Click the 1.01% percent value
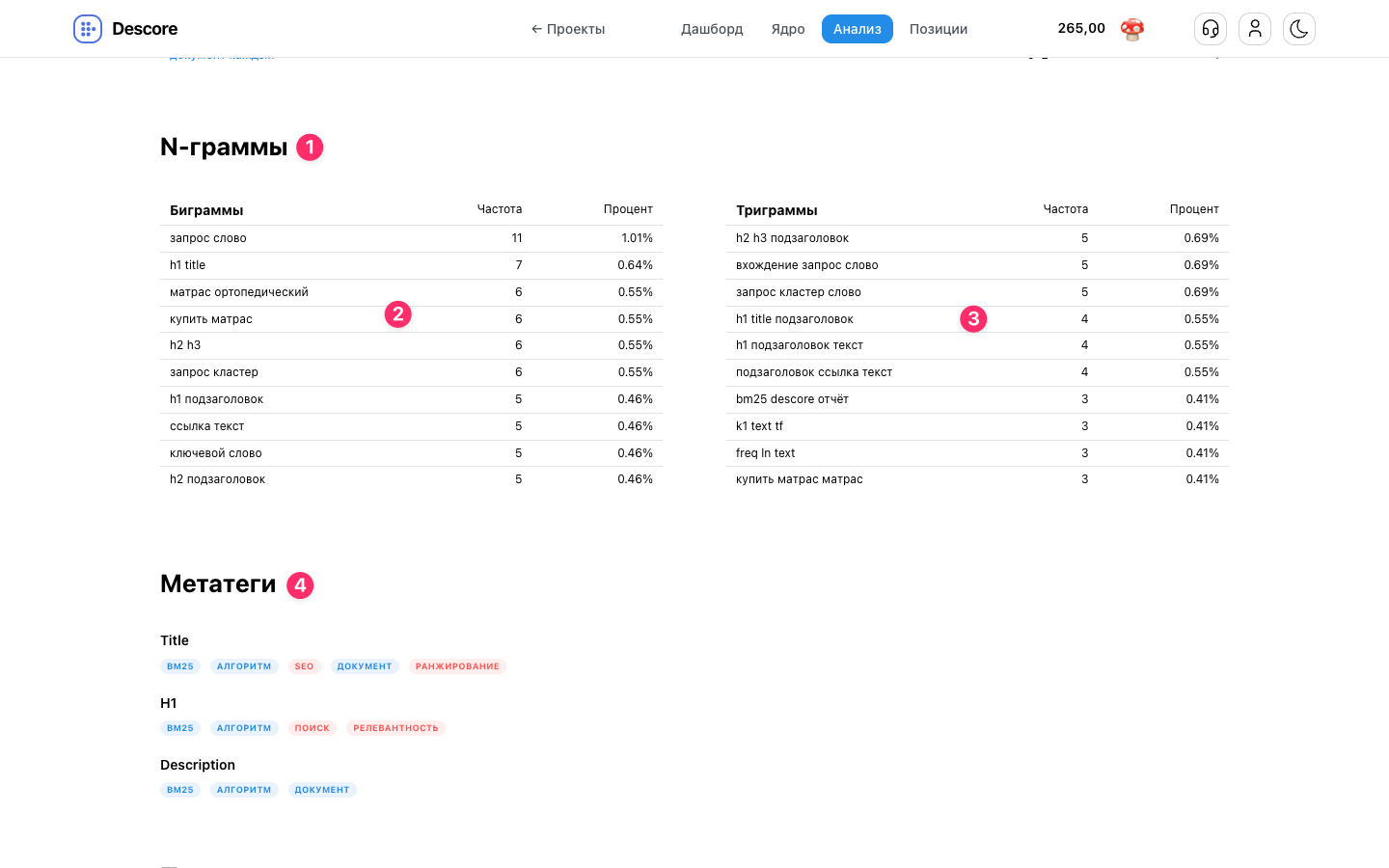 click(637, 238)
